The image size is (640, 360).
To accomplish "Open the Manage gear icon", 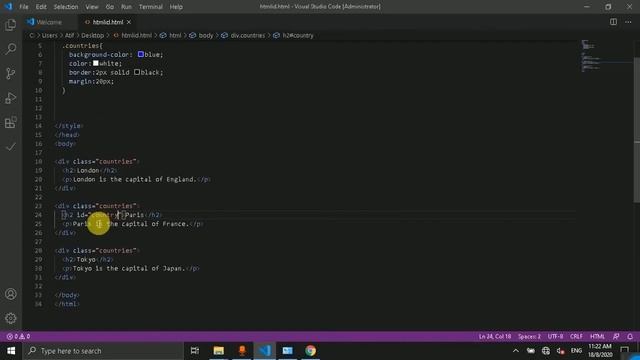I will pos(11,318).
